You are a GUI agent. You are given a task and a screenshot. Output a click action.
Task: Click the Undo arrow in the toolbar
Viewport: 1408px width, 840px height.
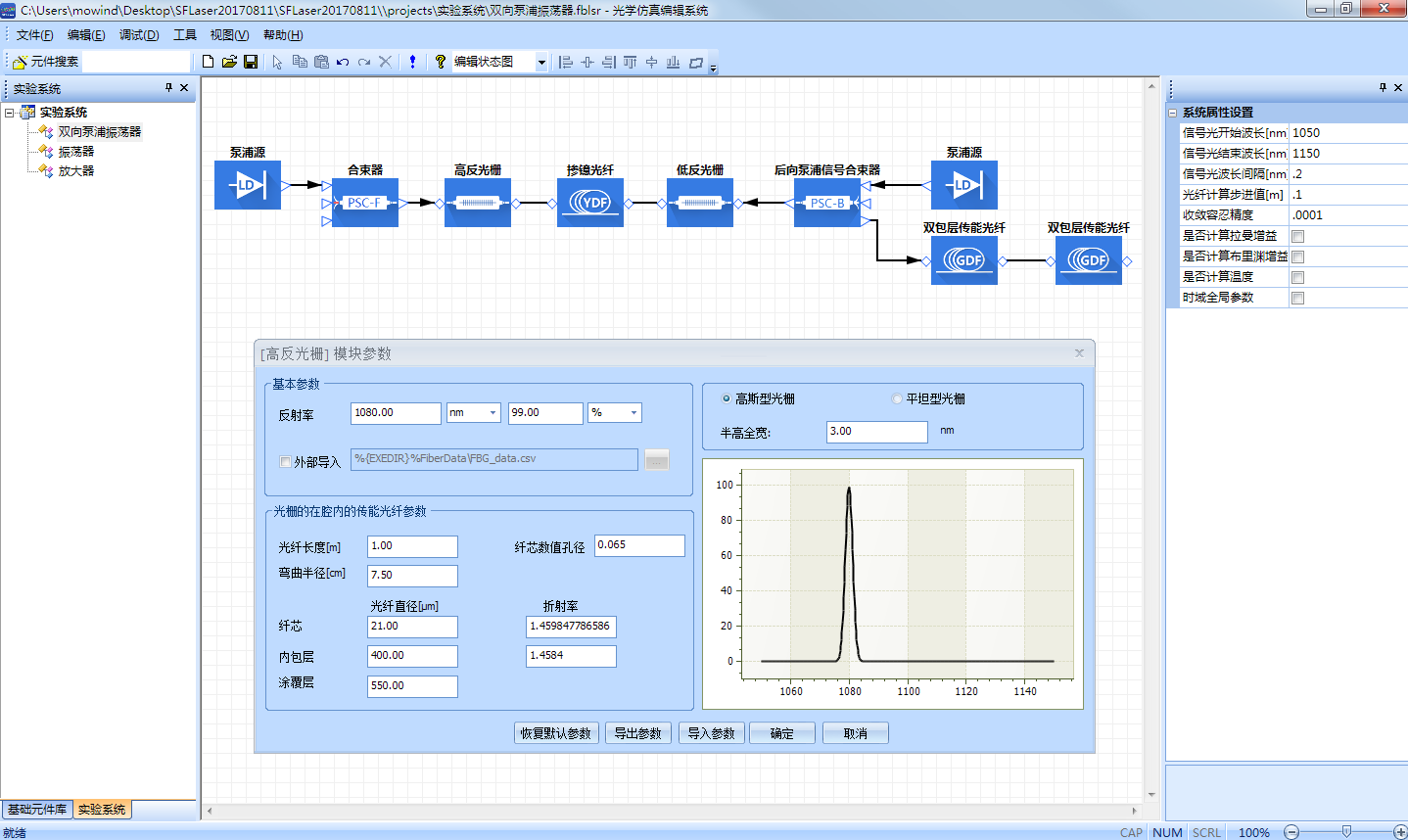coord(343,62)
